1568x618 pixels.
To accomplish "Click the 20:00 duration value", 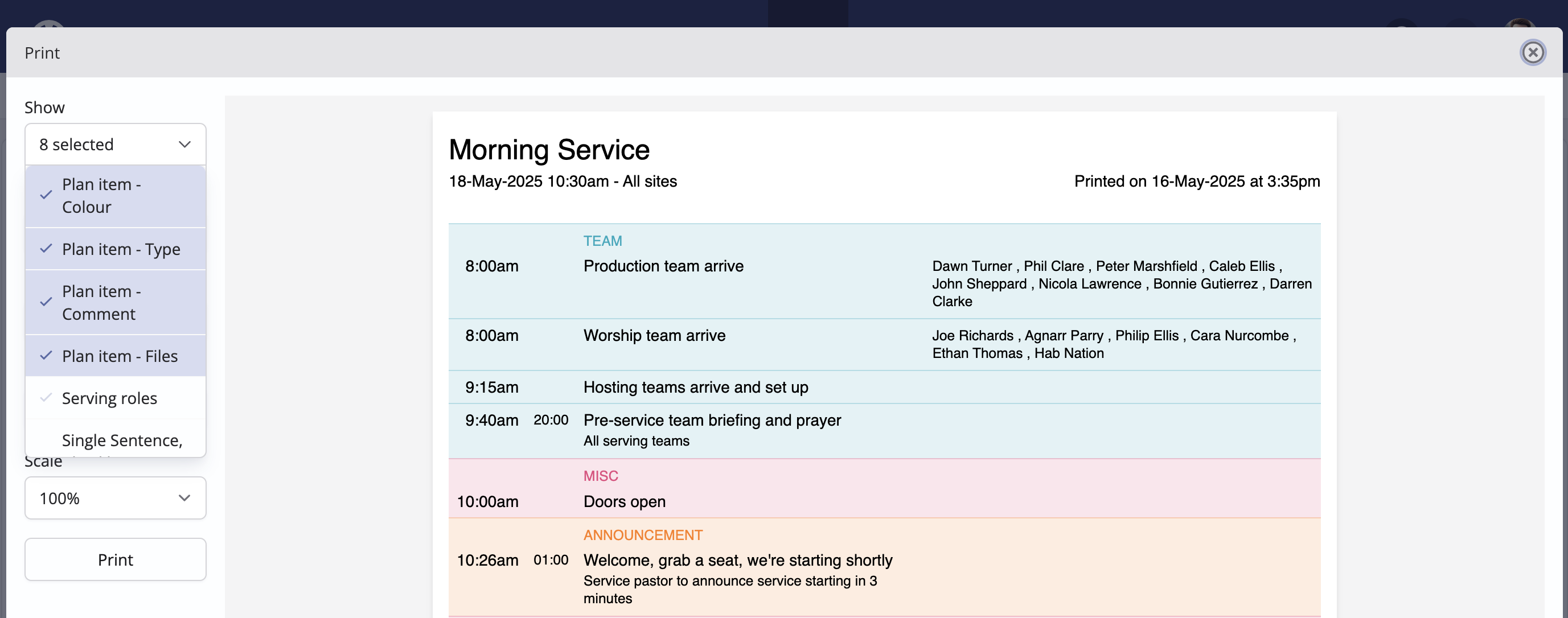I will click(551, 420).
